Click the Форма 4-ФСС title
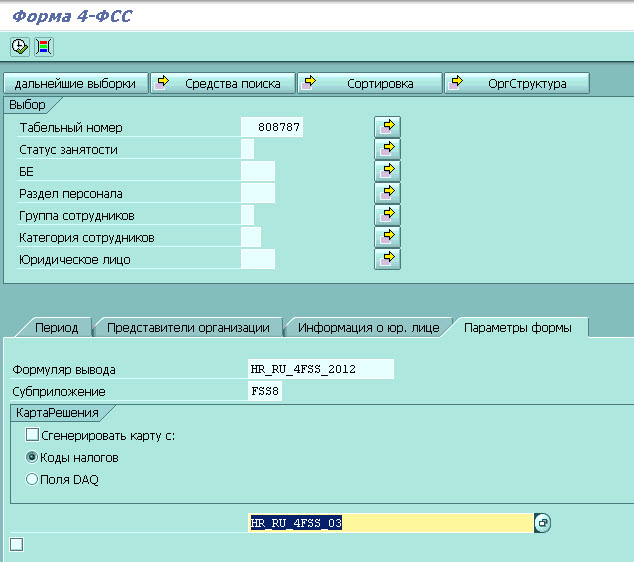 [72, 16]
